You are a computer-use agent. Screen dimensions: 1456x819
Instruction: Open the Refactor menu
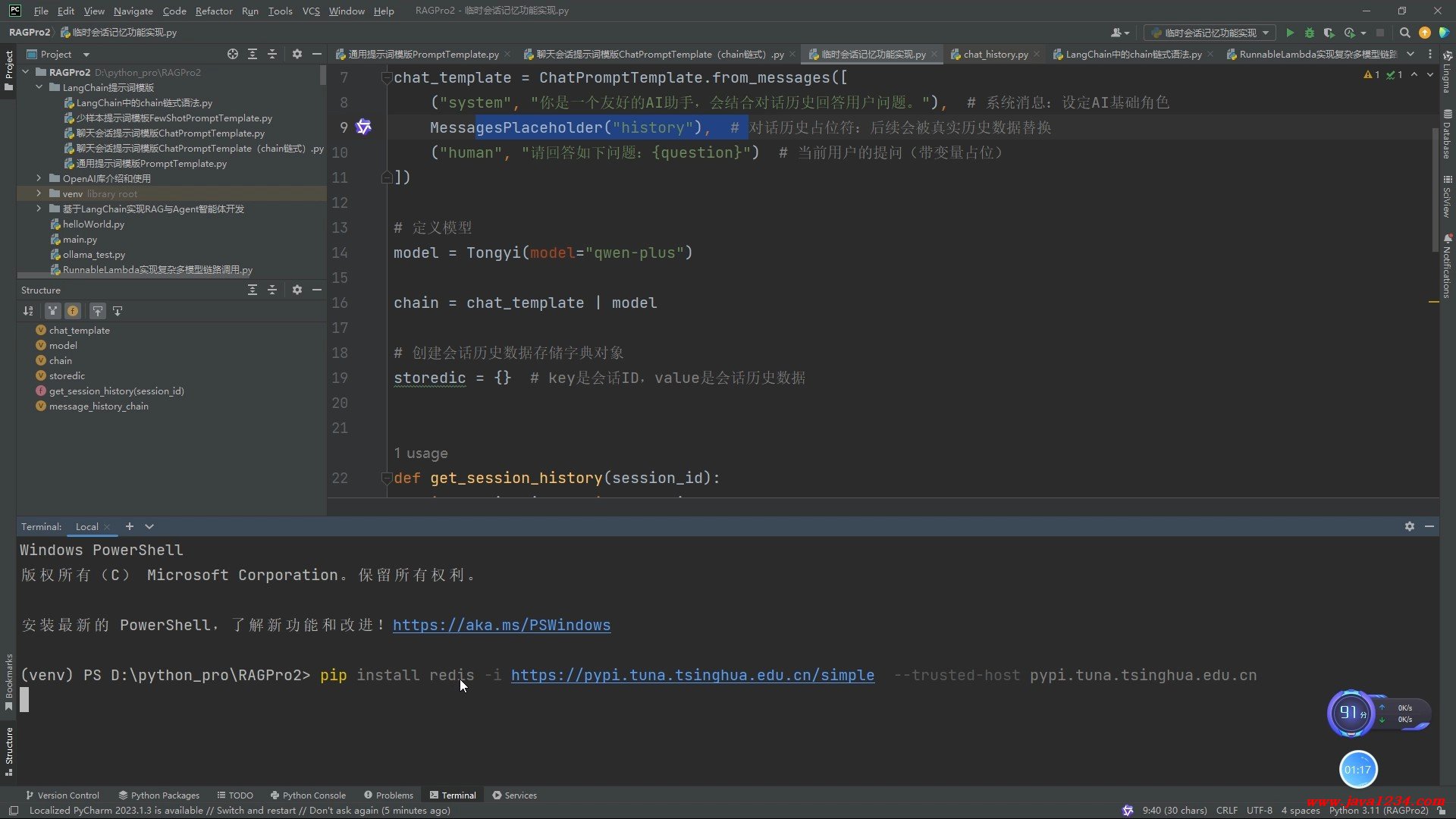click(213, 11)
